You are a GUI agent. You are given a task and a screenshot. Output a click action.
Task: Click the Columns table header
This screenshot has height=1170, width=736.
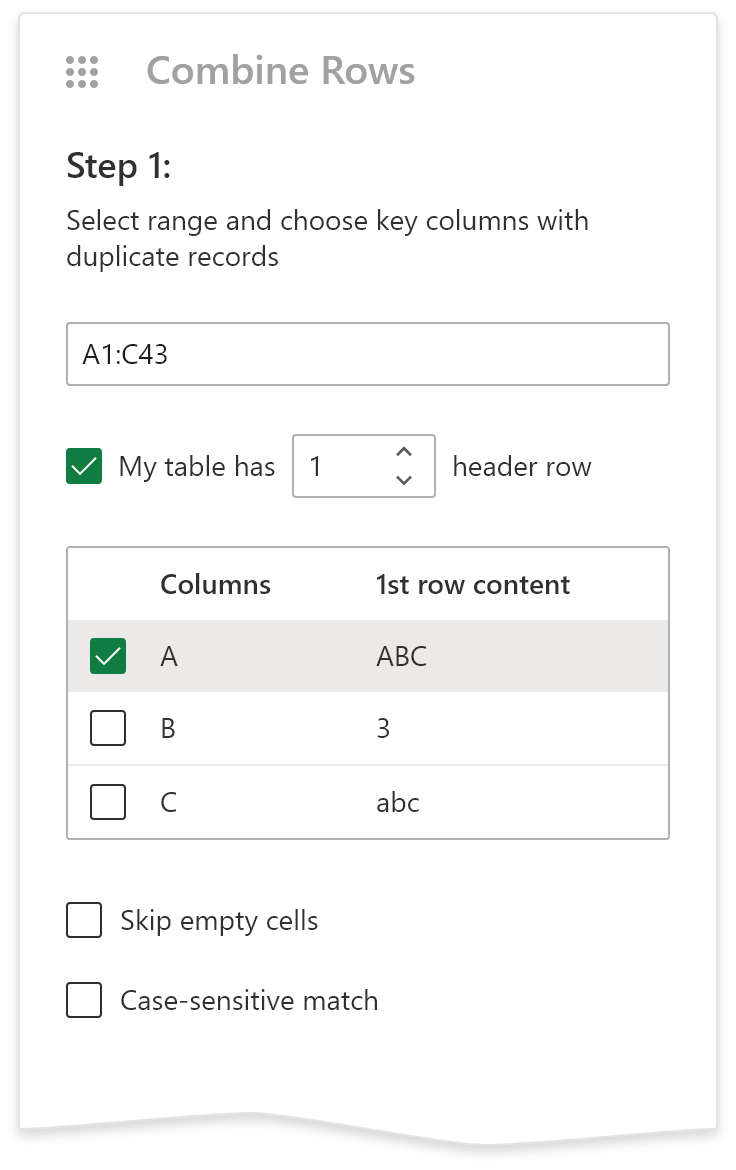[x=214, y=584]
